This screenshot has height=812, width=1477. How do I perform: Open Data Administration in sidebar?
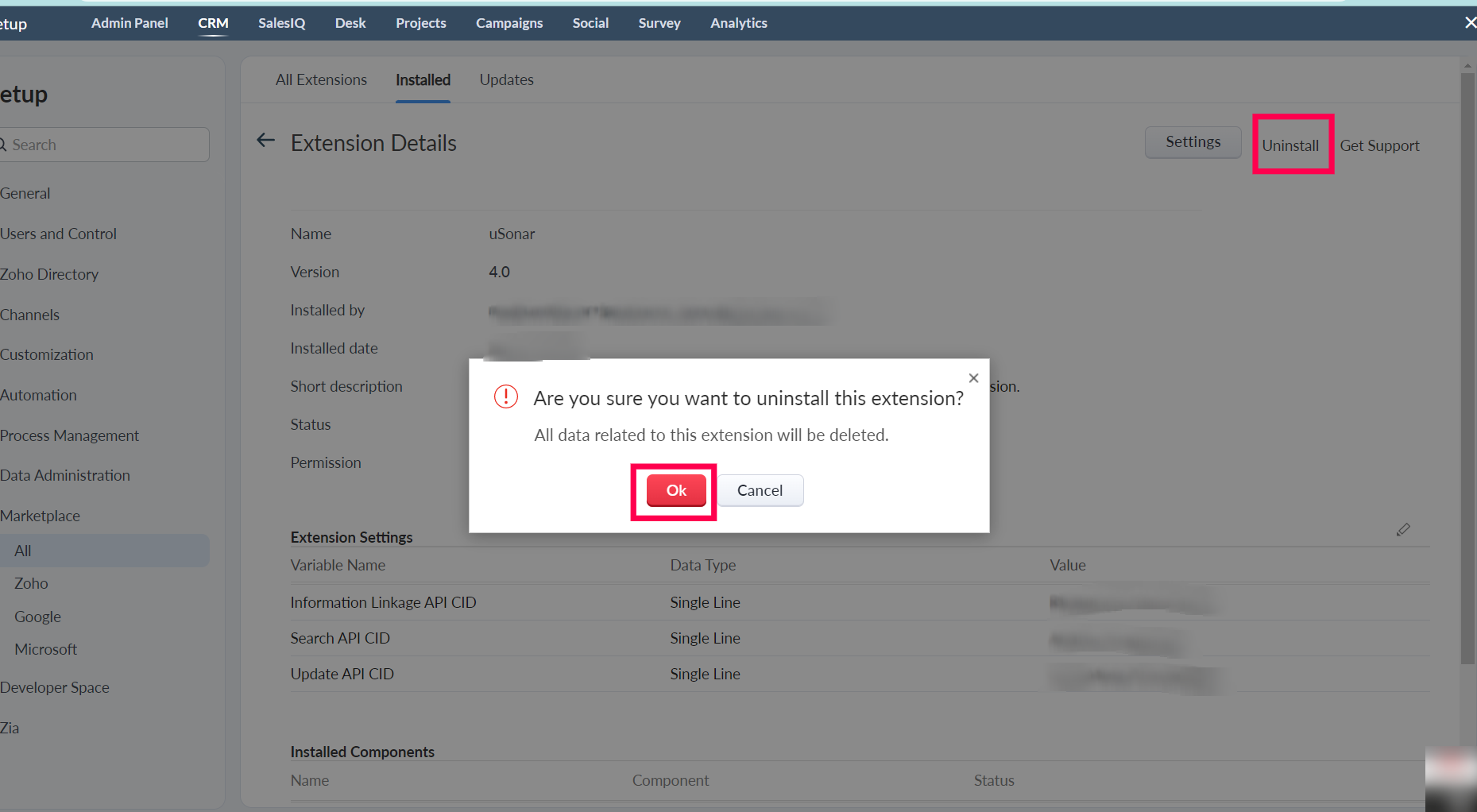(65, 475)
